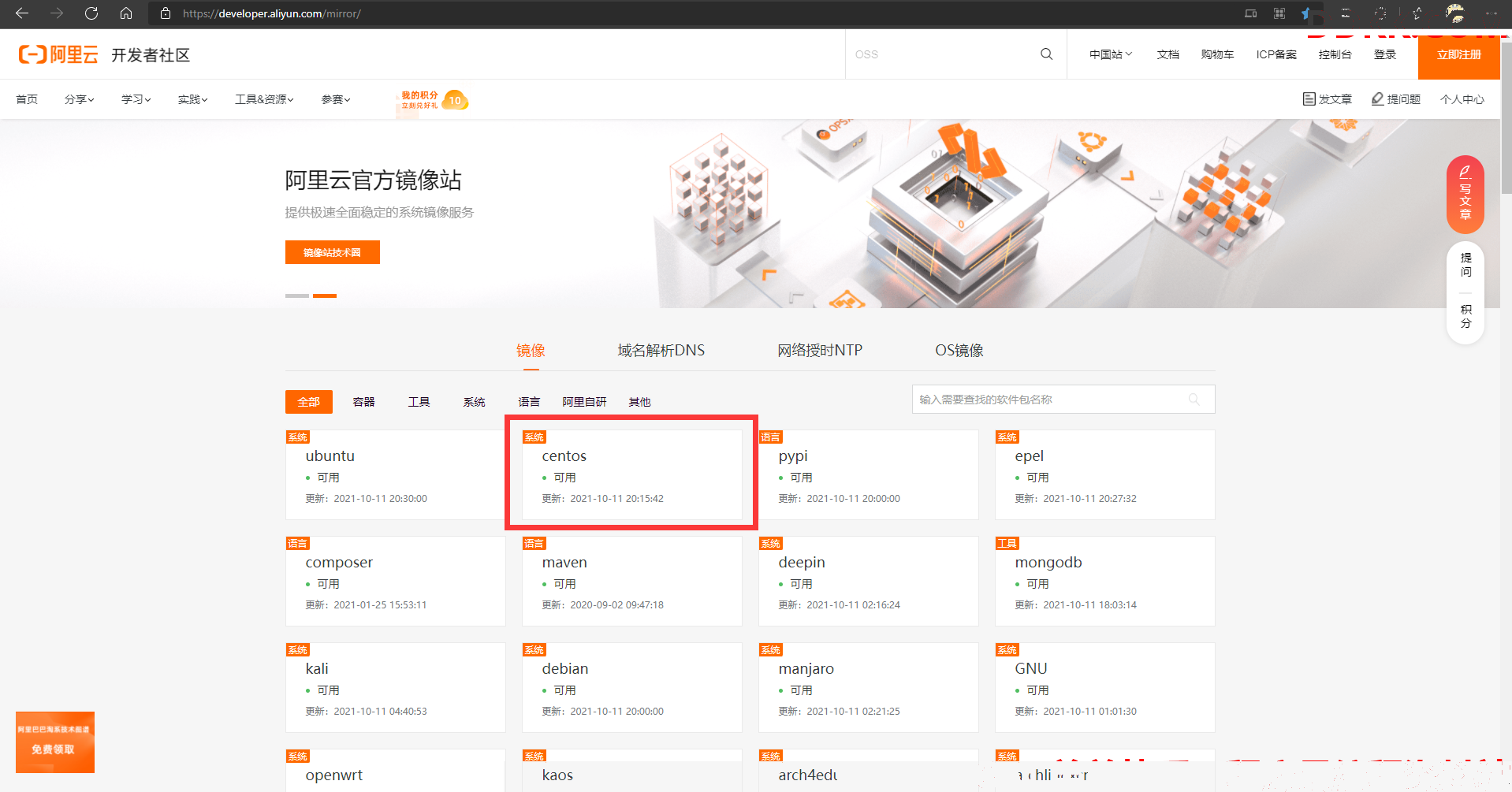Open the 首页 nav item
Viewport: 1512px width, 792px height.
coord(27,99)
